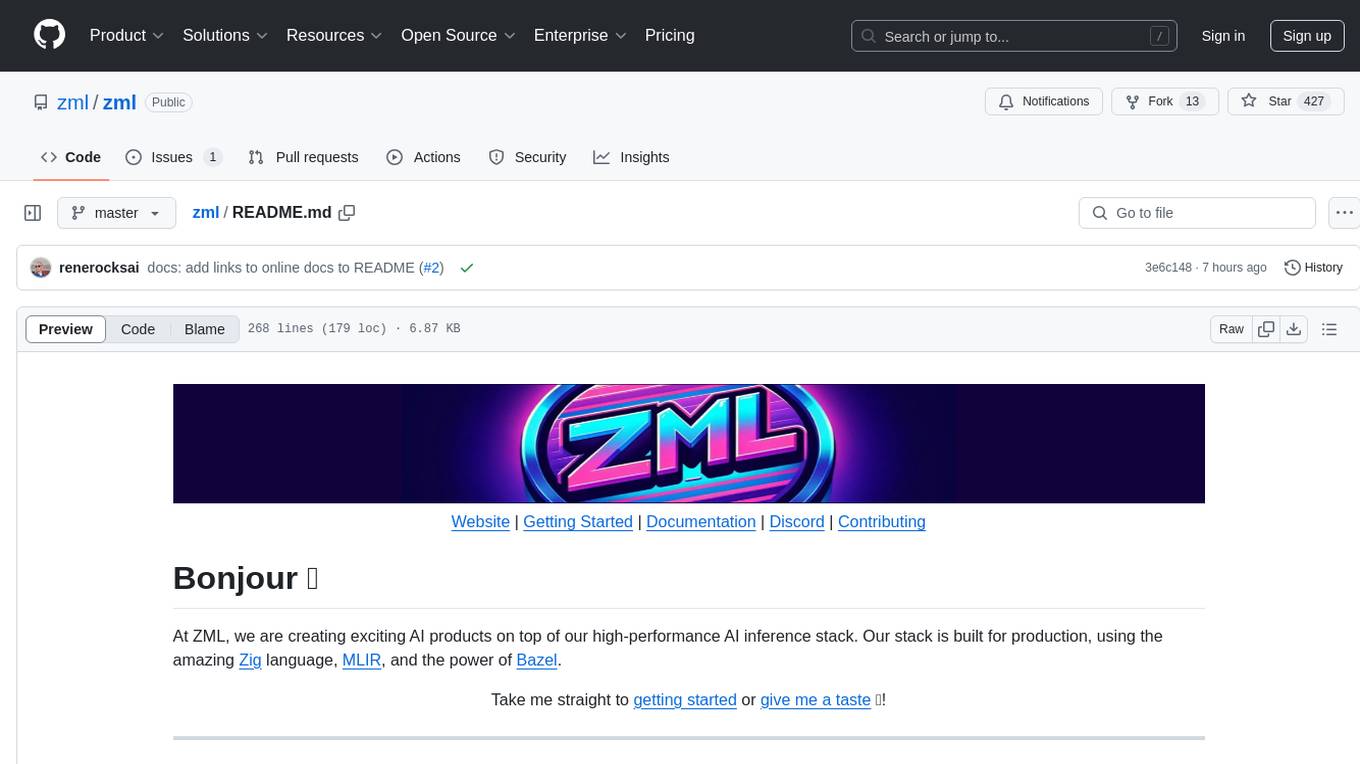Screen dimensions: 1360x764
Task: Follow the give me a taste link
Action: click(815, 700)
